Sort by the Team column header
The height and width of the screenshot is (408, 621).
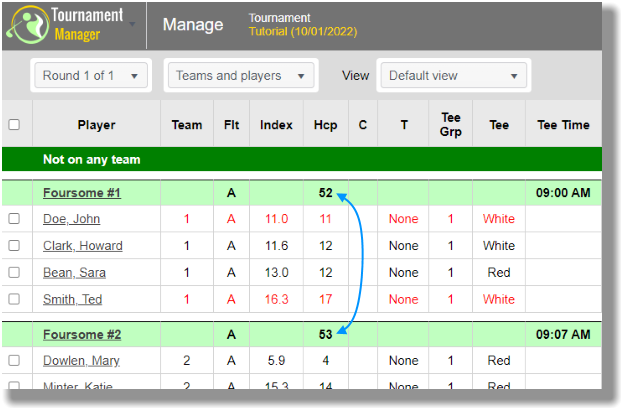[187, 125]
